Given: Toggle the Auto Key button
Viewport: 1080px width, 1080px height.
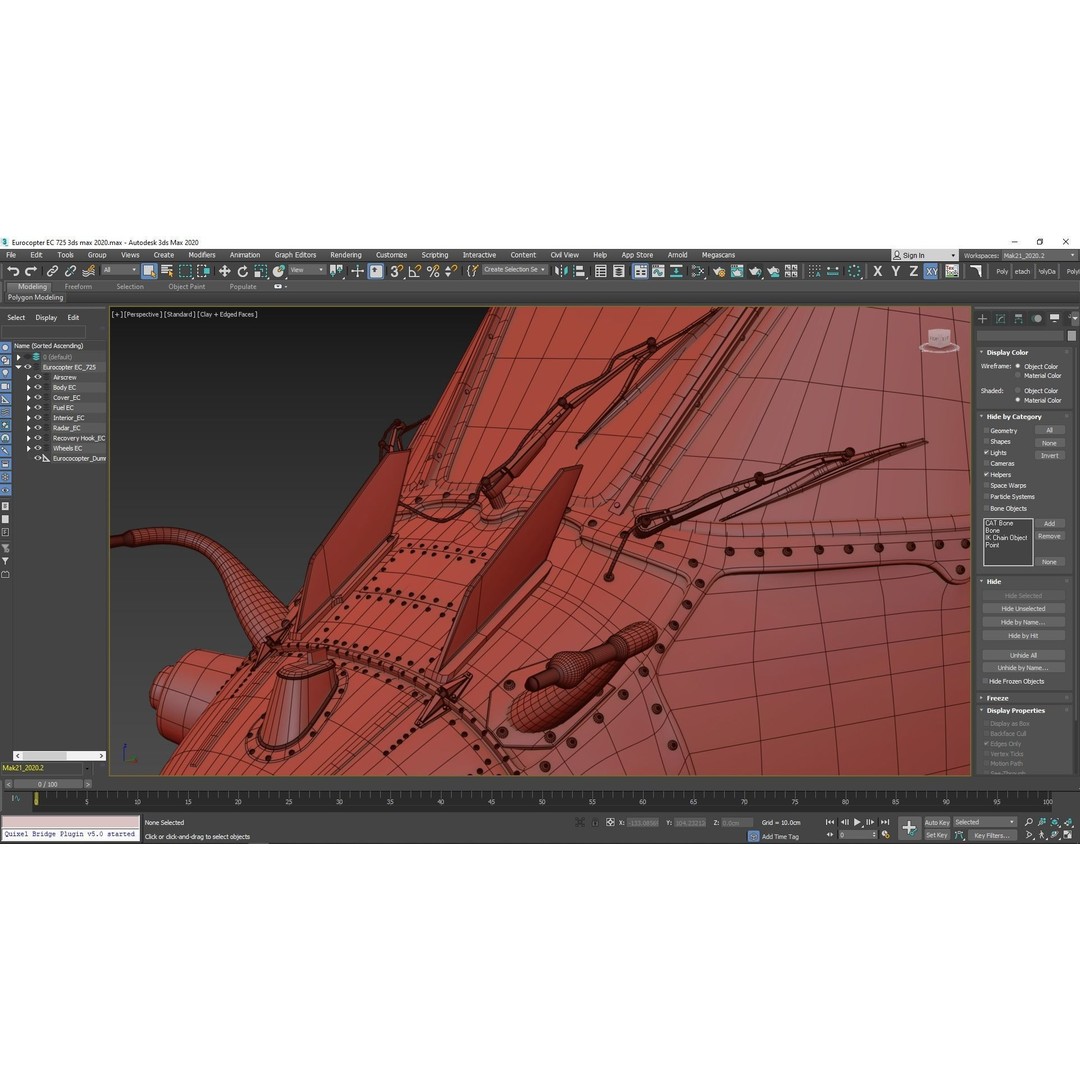Looking at the screenshot, I should click(x=937, y=822).
